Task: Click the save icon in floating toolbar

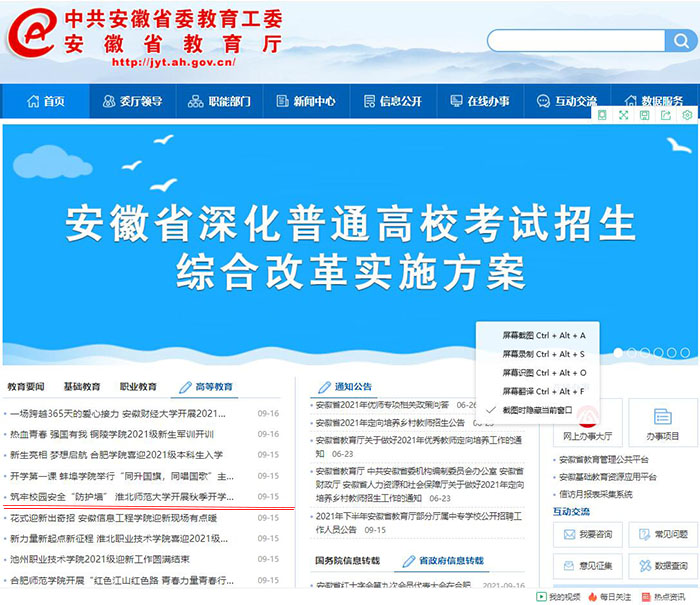Action: click(645, 116)
